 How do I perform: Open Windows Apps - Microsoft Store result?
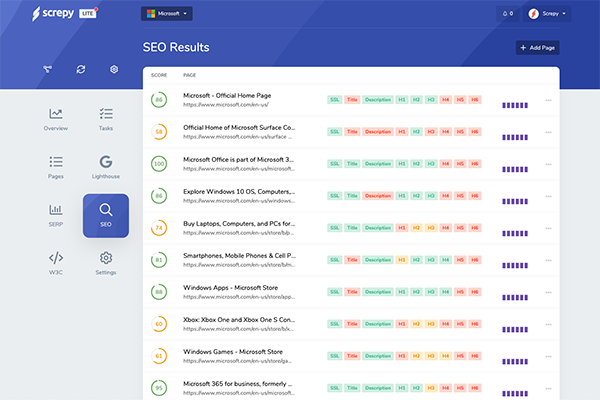(230, 288)
